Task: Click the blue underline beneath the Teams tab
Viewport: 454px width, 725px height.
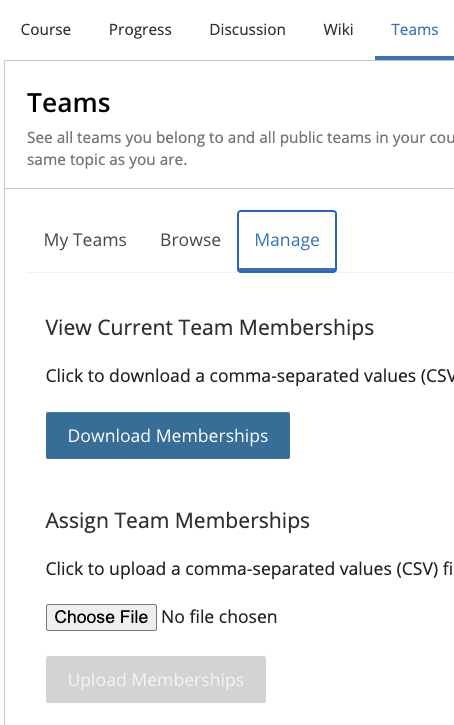Action: pos(415,58)
